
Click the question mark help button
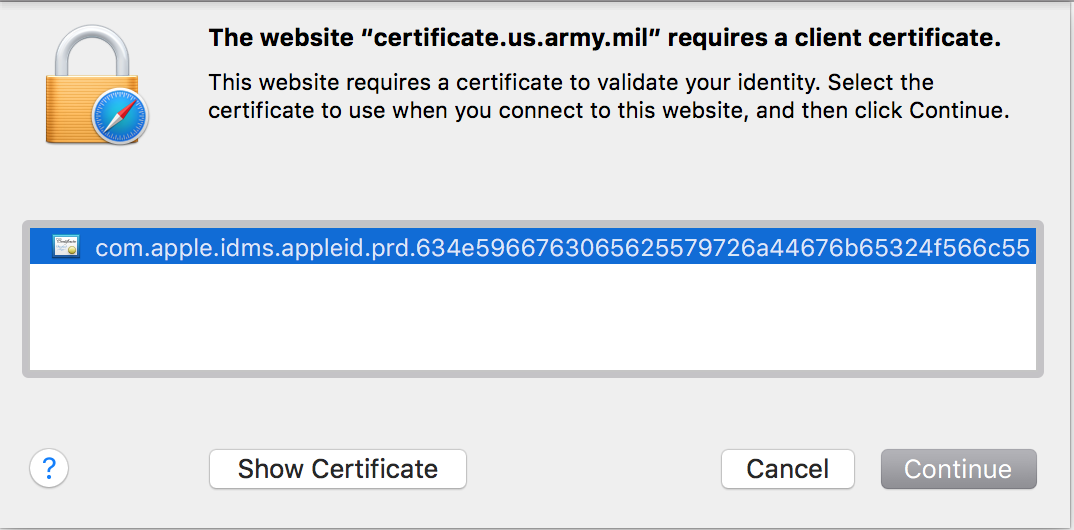[x=49, y=468]
